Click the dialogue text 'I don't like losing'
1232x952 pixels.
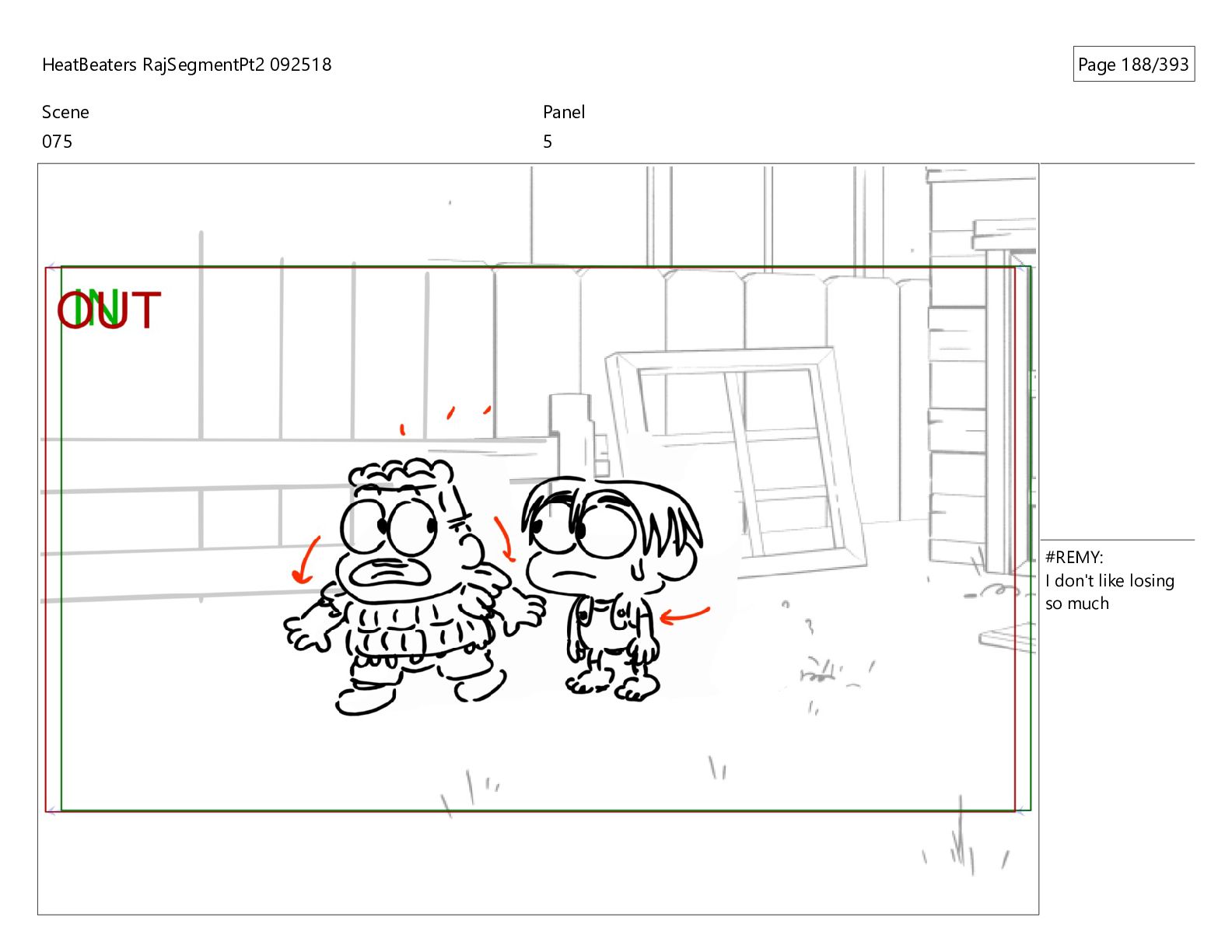[1110, 580]
